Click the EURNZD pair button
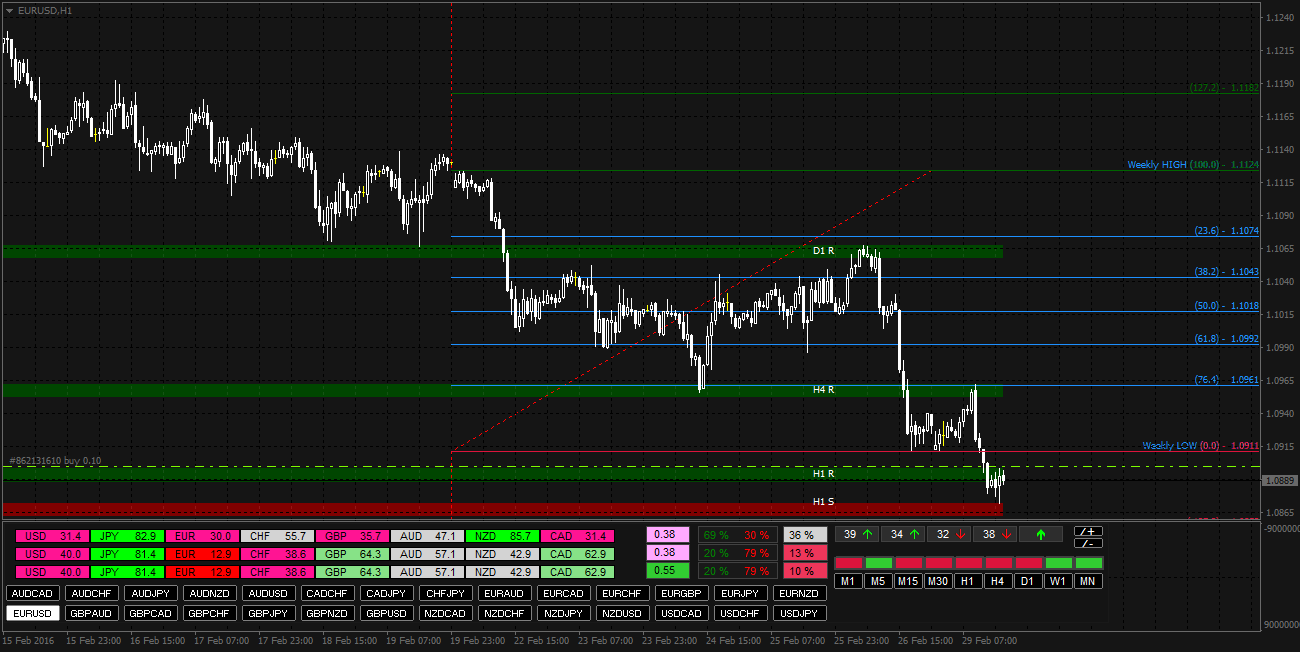Screen dimensions: 1300x652 pyautogui.click(x=800, y=593)
